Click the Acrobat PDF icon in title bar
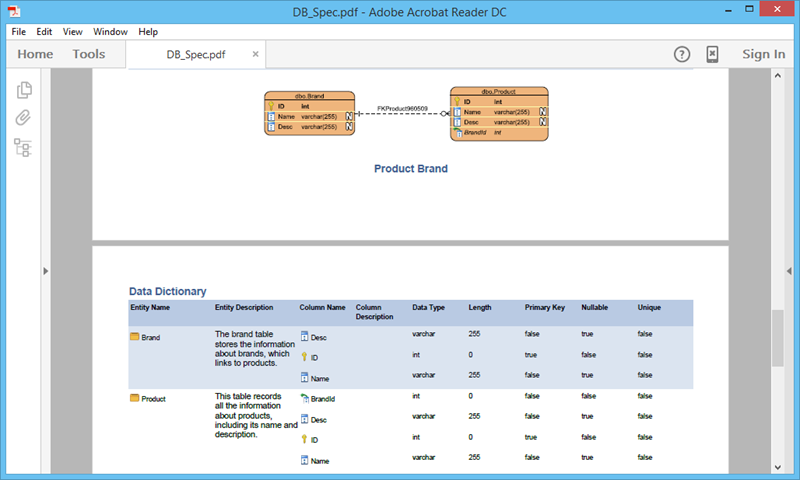Image resolution: width=800 pixels, height=480 pixels. (x=14, y=11)
